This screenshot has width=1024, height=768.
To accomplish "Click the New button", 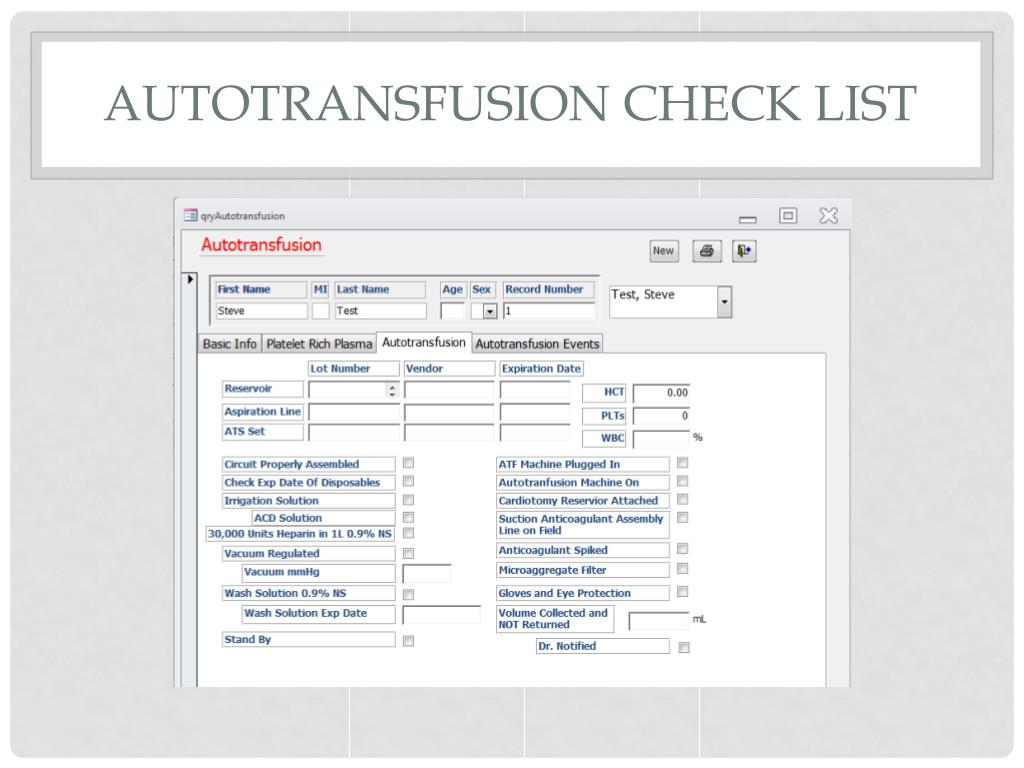I will pyautogui.click(x=664, y=251).
